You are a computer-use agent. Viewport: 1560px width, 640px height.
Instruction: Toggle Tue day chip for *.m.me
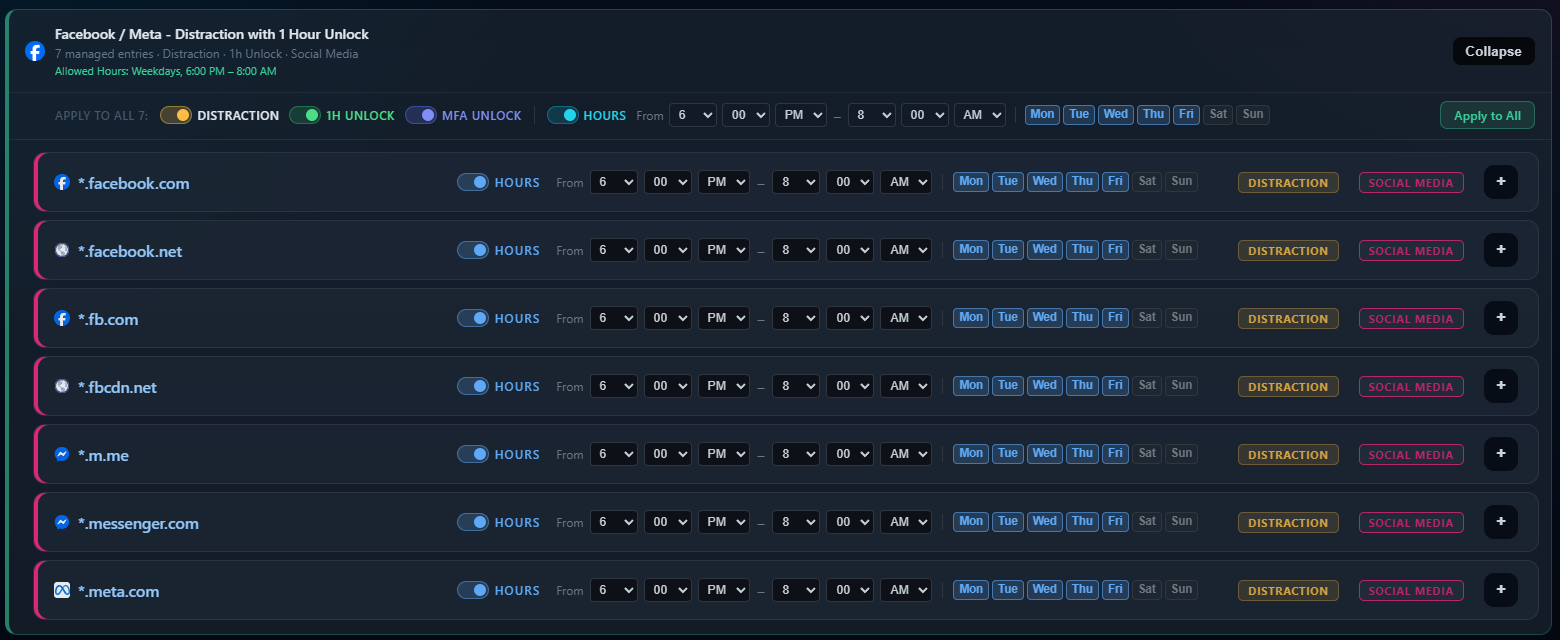tap(1008, 453)
